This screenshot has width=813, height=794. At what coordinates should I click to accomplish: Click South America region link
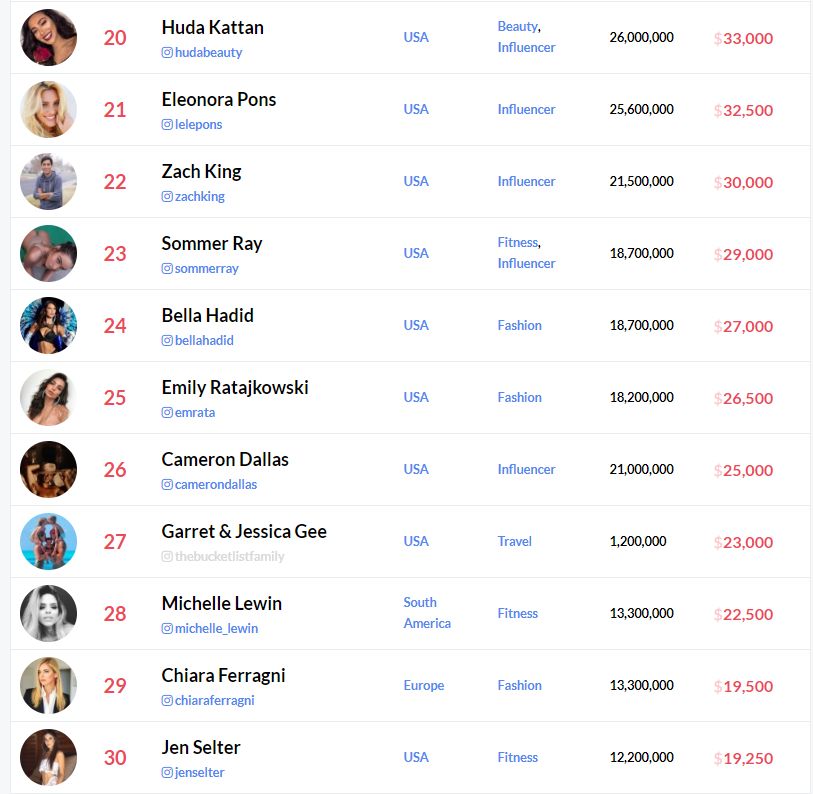(427, 613)
